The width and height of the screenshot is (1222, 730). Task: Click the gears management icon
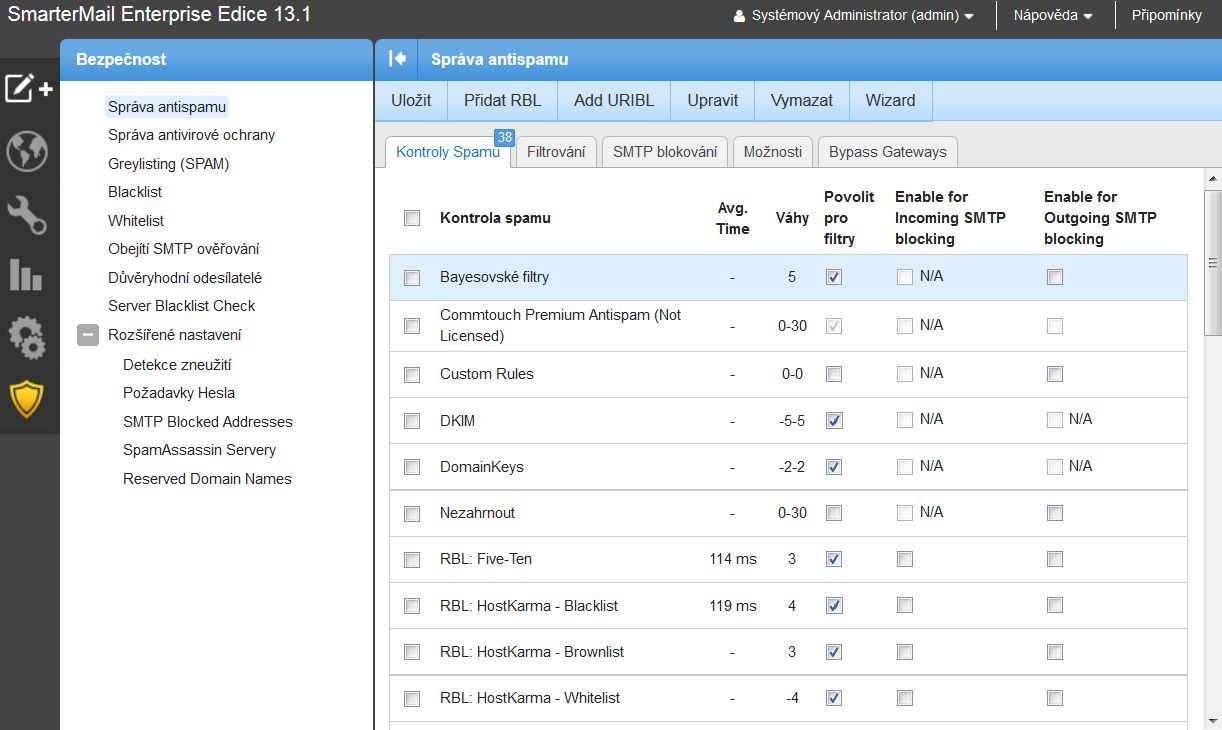27,338
